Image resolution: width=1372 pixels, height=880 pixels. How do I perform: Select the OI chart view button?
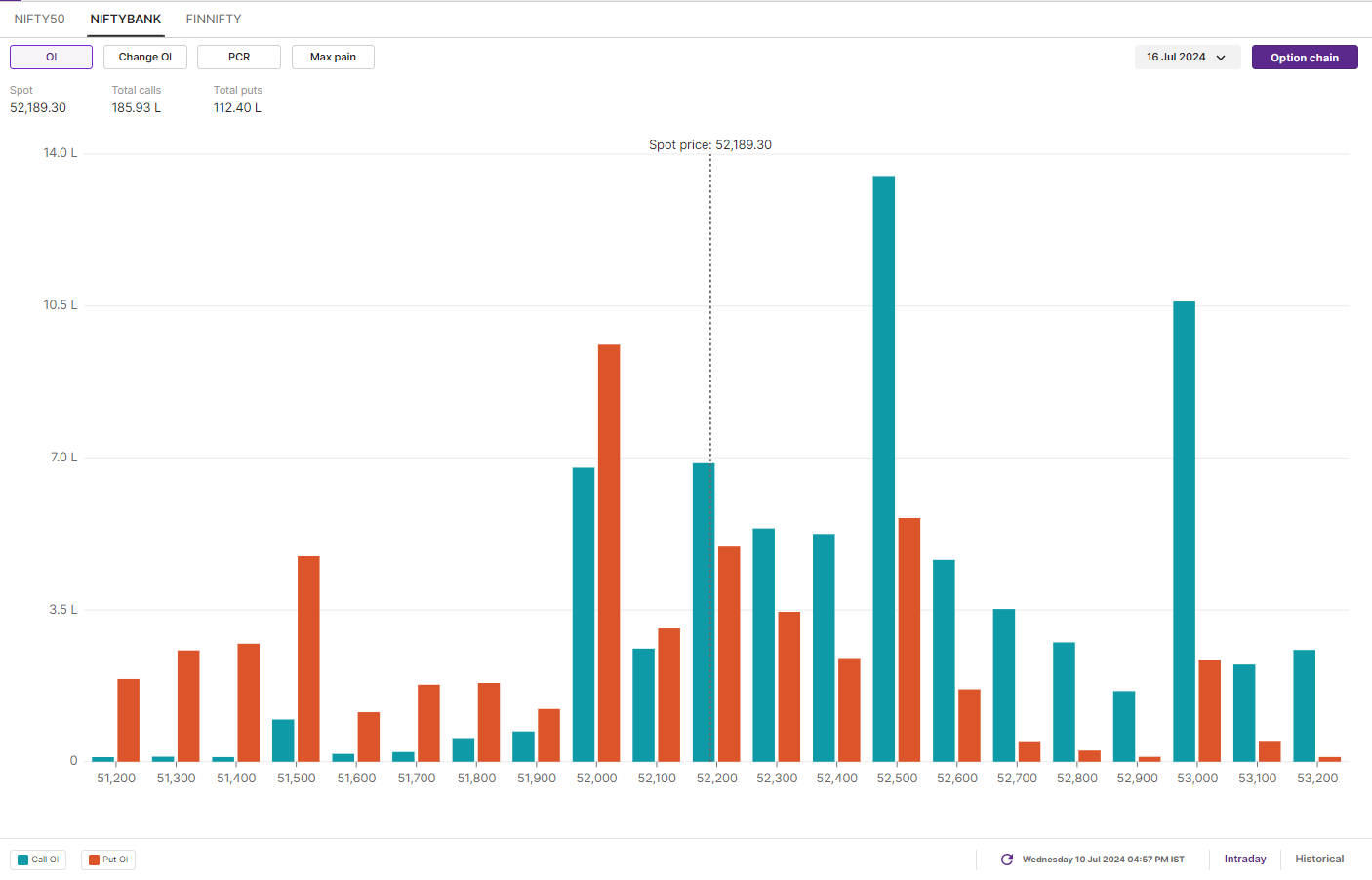pos(51,57)
